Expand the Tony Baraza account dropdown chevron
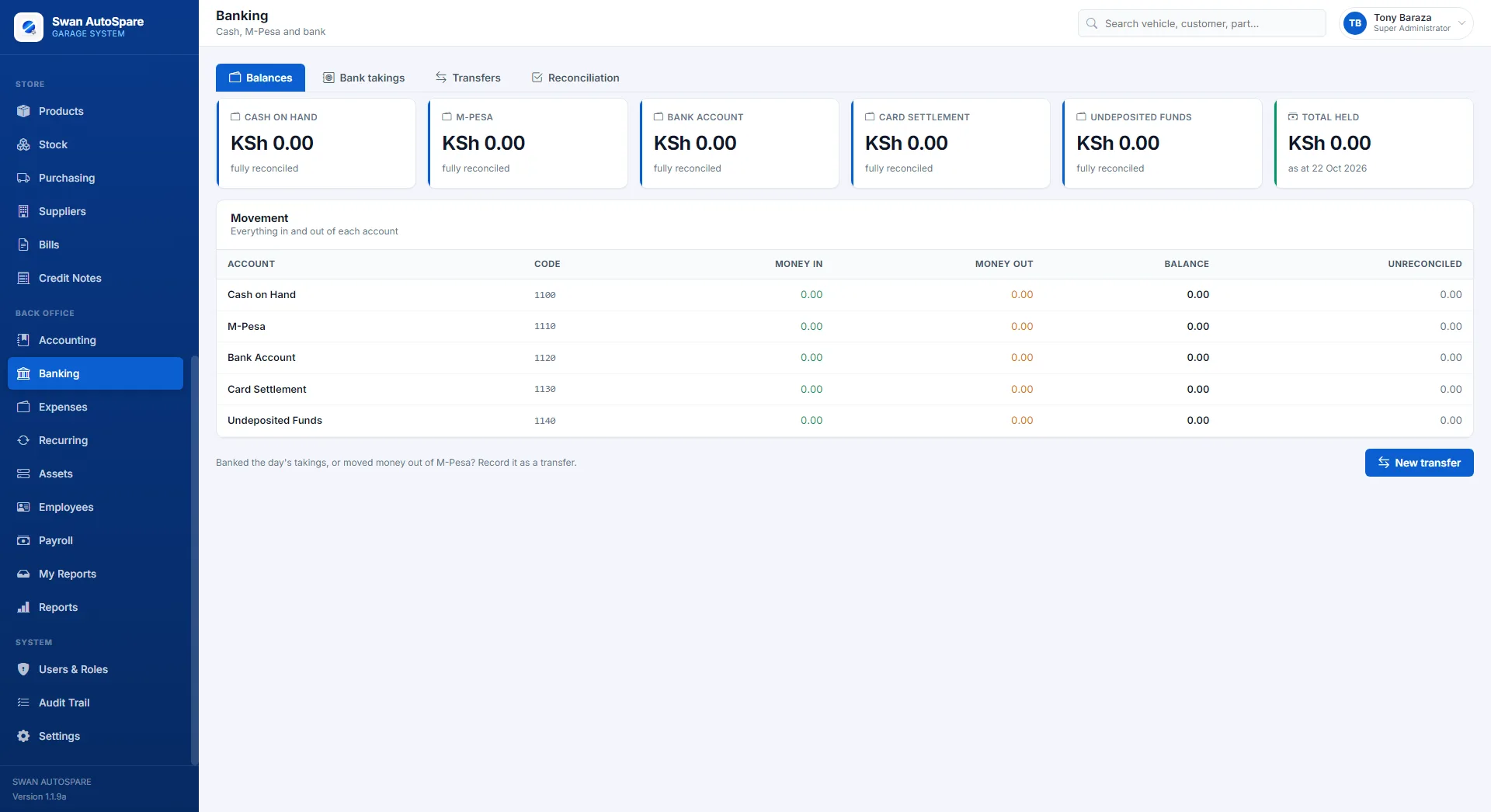1491x812 pixels. pyautogui.click(x=1461, y=23)
